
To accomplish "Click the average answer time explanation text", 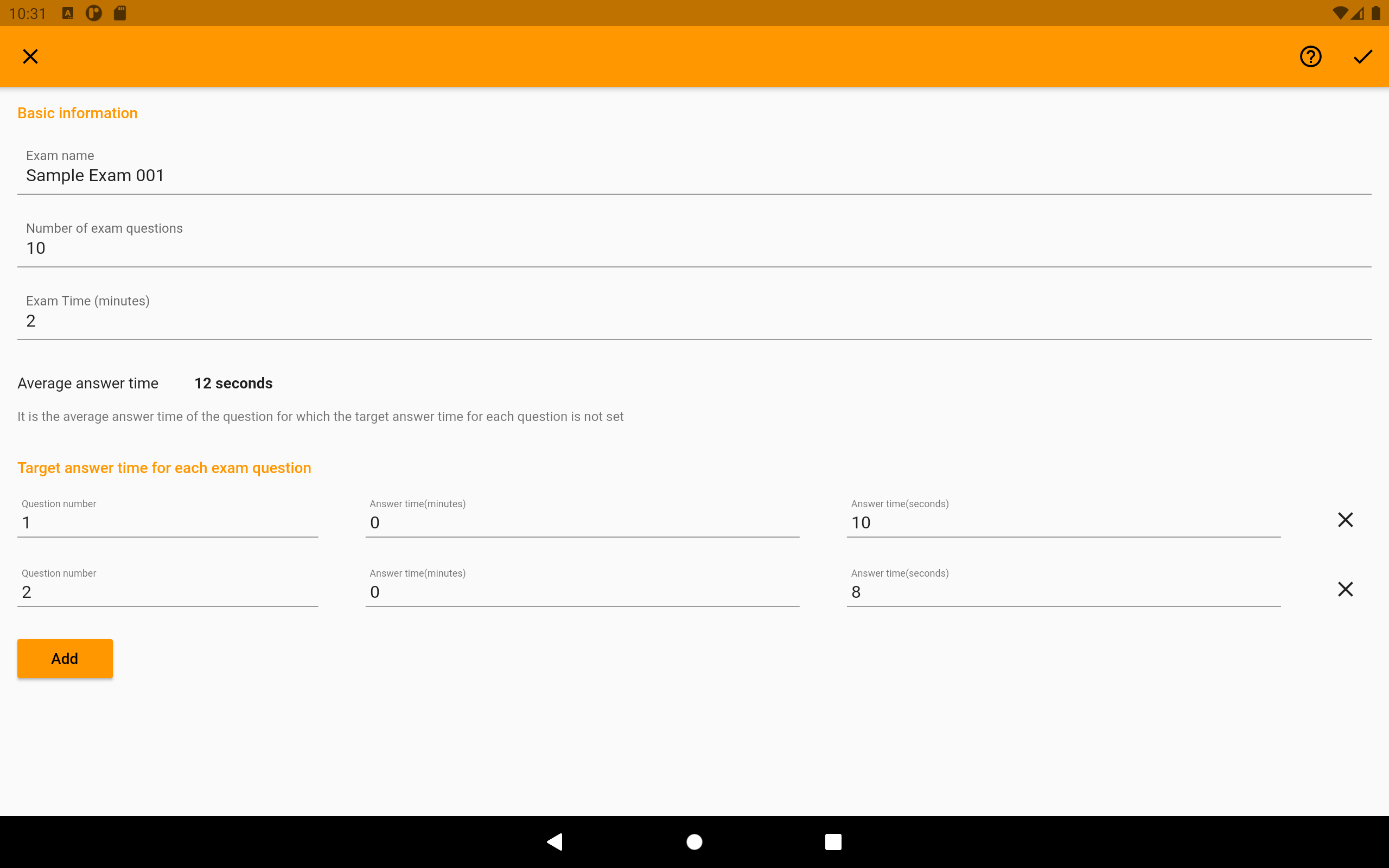I will (x=320, y=416).
